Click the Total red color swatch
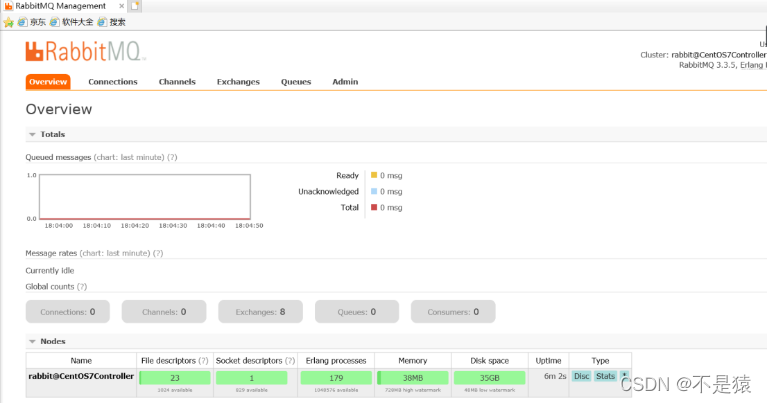The height and width of the screenshot is (404, 767). click(x=374, y=207)
